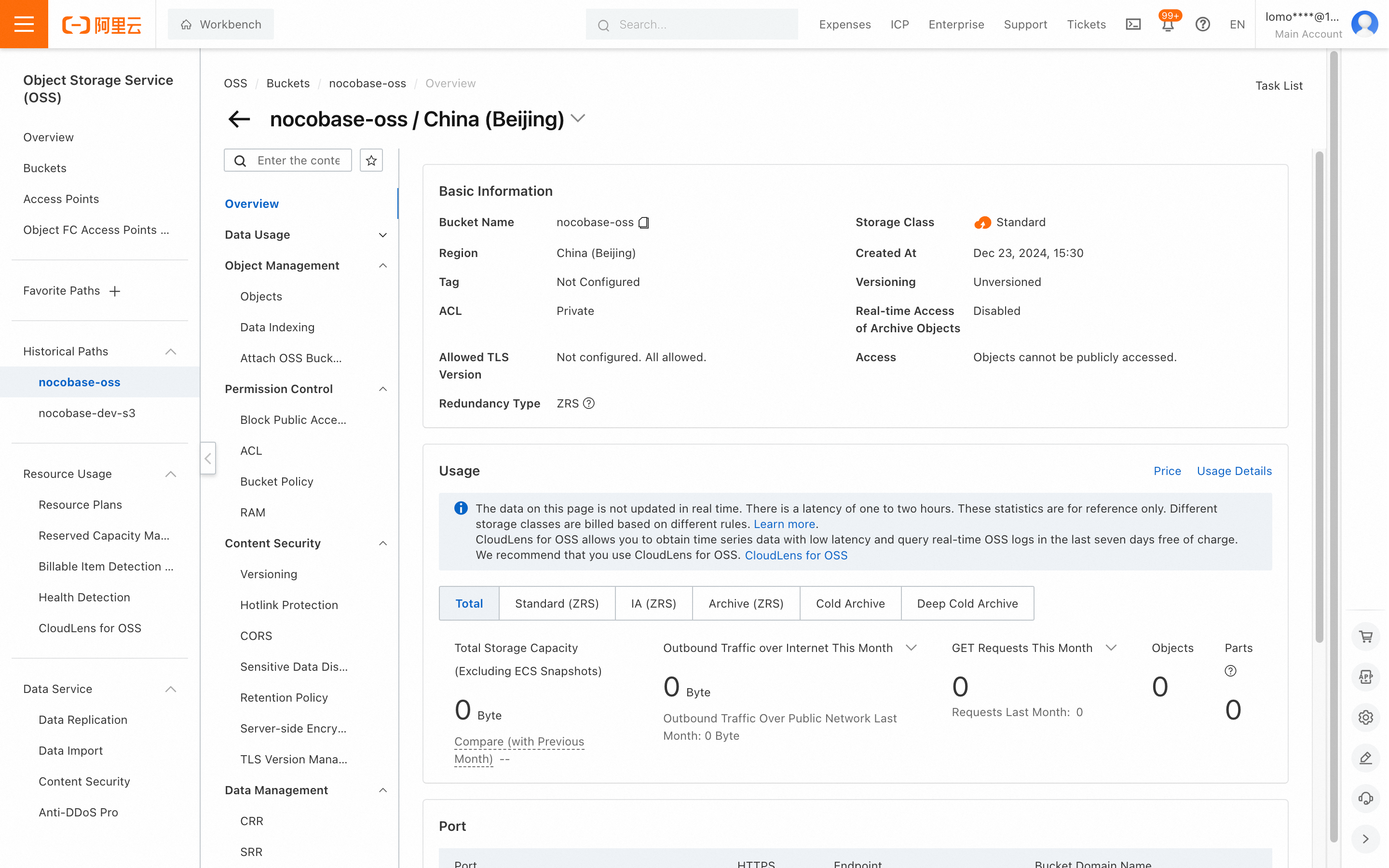Collapse the left sidebar panel handle
Screen dimensions: 1389x868
point(208,458)
